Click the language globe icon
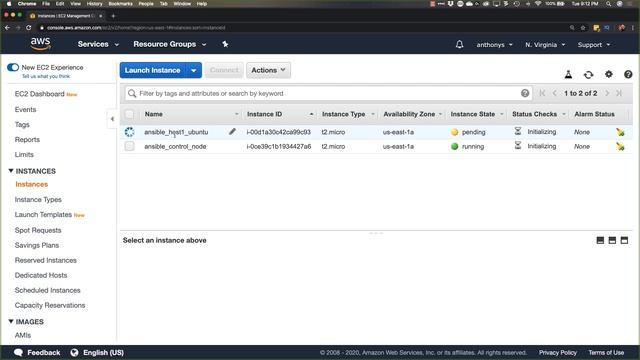This screenshot has height=360, width=640. pyautogui.click(x=74, y=352)
